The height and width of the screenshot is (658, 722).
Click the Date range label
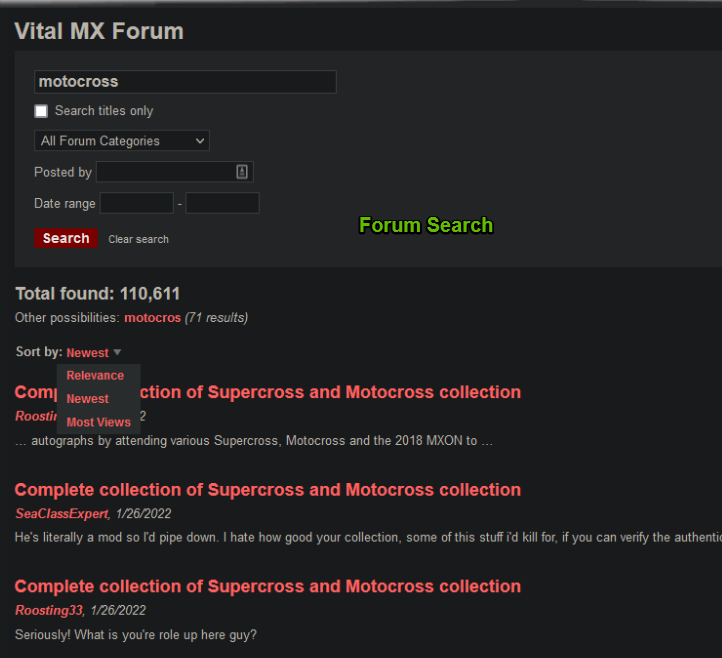(65, 204)
